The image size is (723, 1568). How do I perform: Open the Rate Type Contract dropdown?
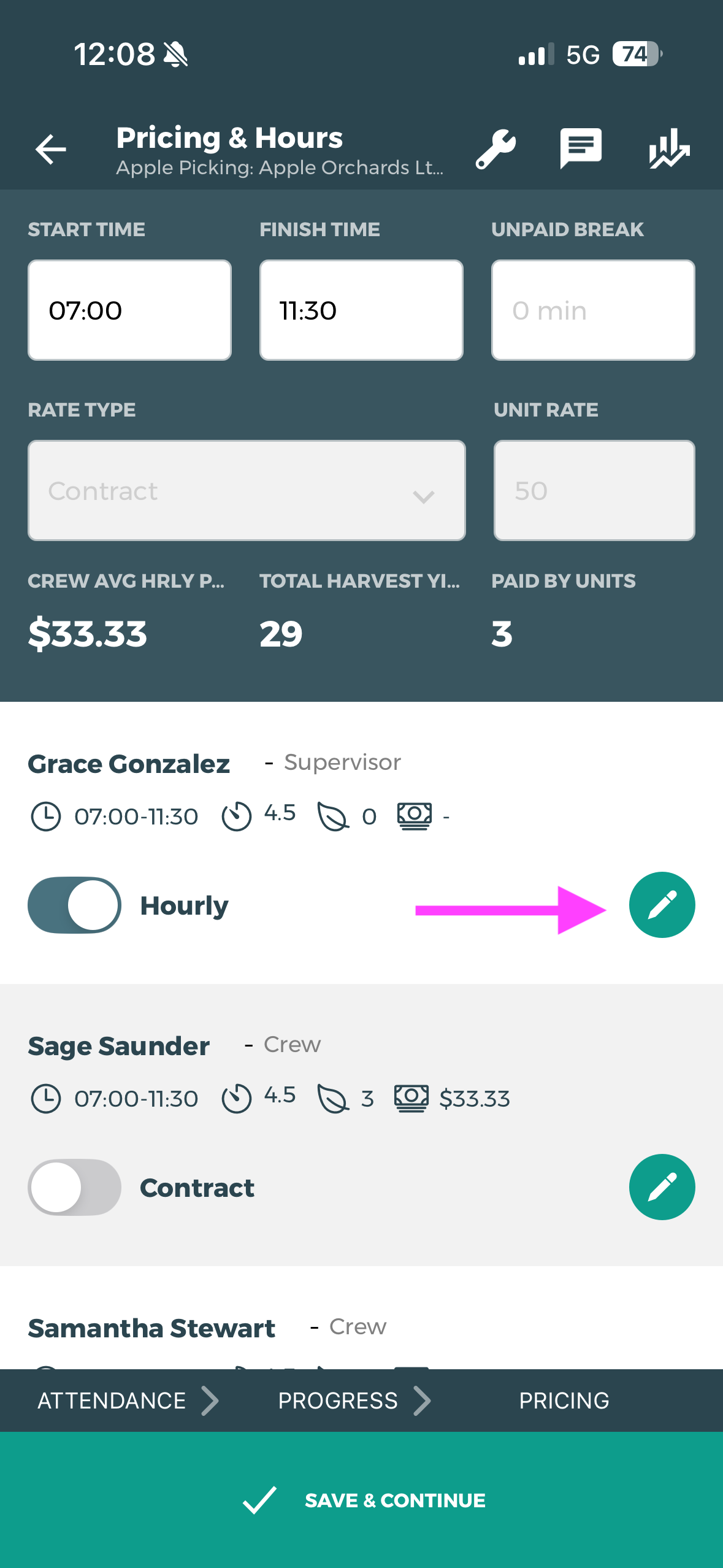click(x=247, y=491)
